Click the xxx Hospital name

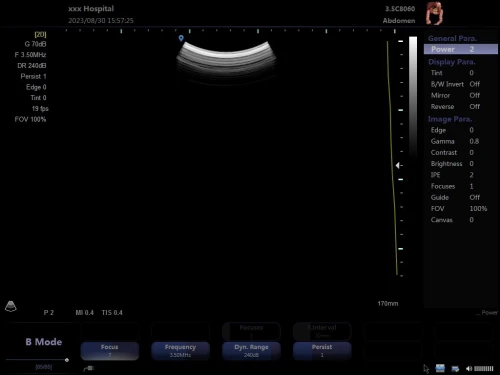(x=91, y=9)
